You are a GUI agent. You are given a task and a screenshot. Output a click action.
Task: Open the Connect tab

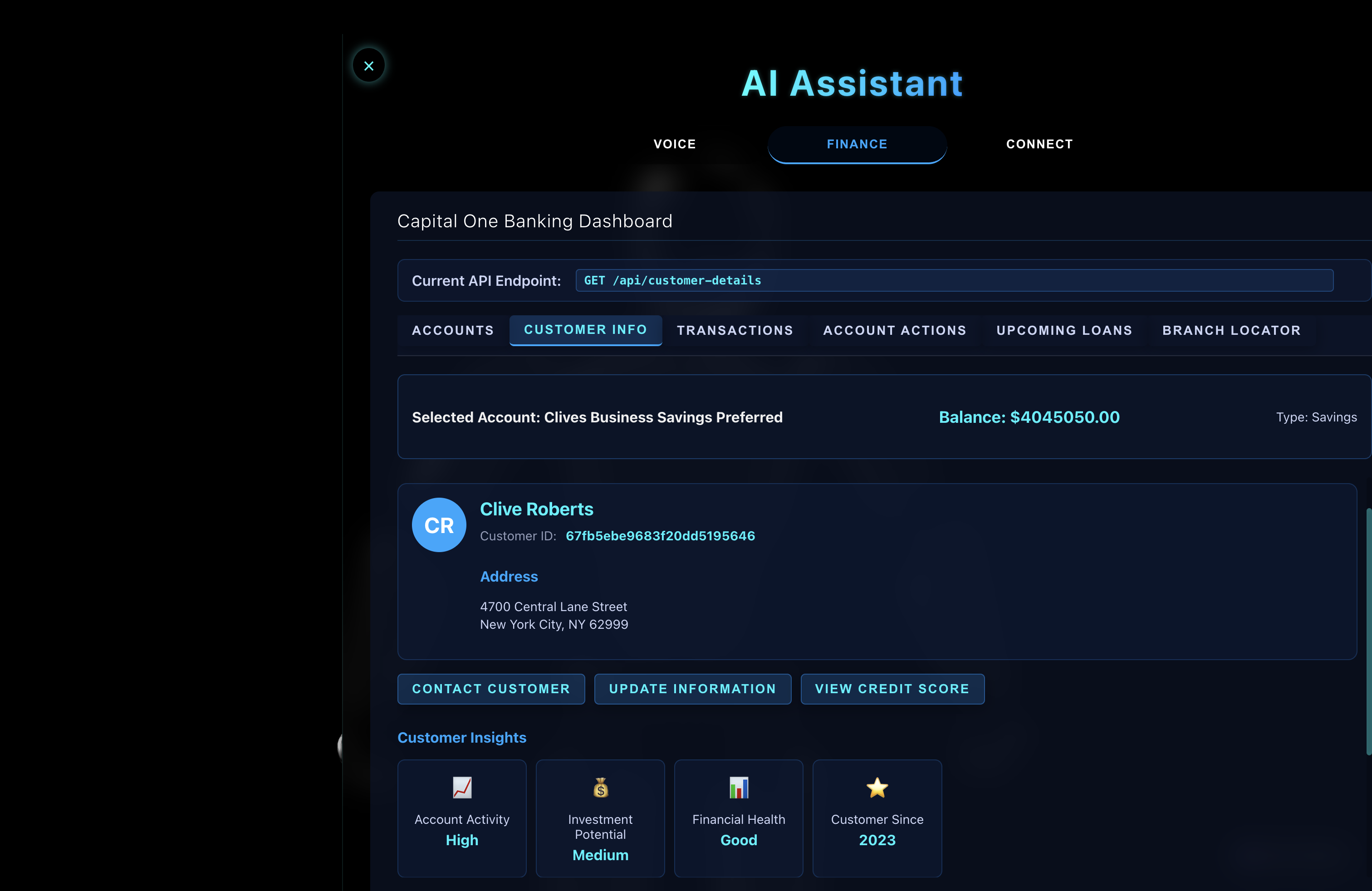point(1039,144)
